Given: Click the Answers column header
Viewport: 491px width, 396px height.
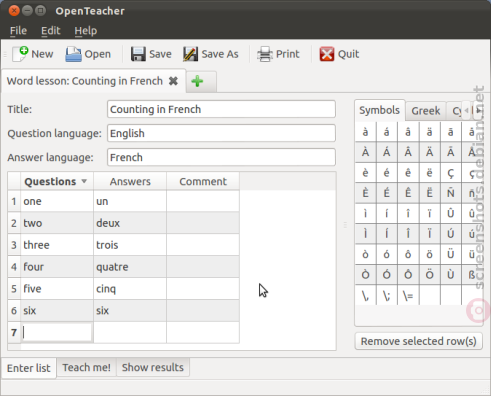Looking at the screenshot, I should (130, 181).
